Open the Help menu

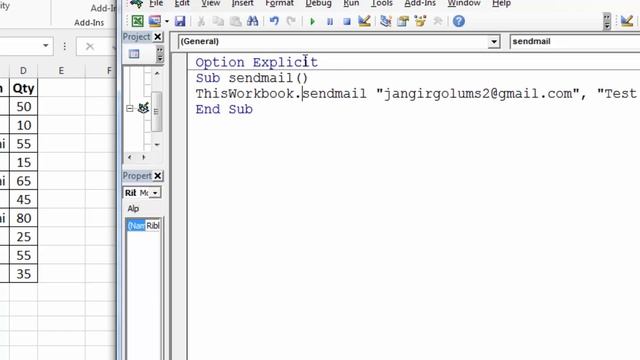point(501,3)
